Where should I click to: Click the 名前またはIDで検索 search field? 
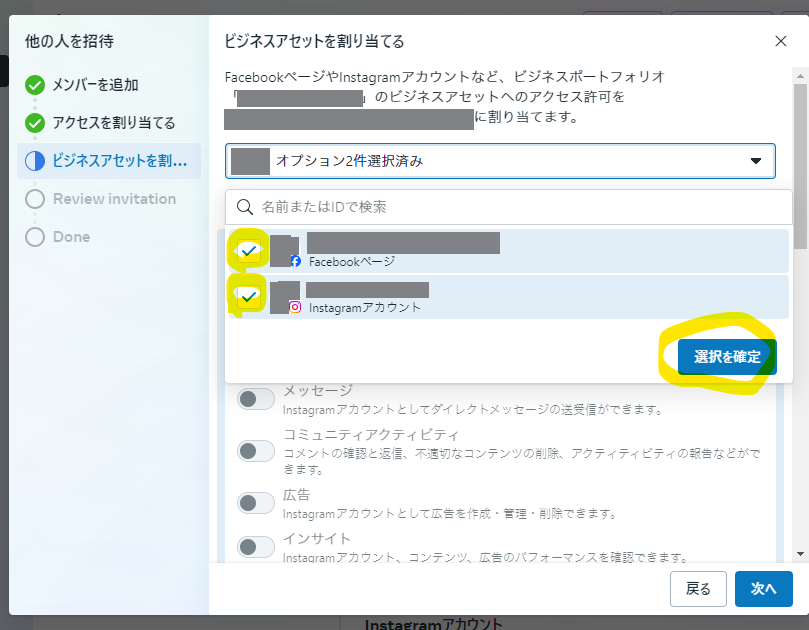coord(508,207)
